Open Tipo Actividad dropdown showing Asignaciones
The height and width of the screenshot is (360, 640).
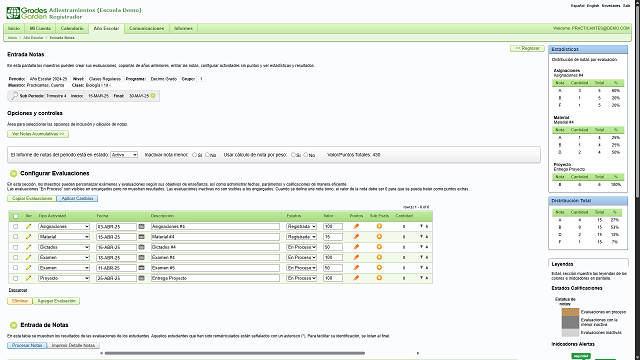(x=64, y=227)
